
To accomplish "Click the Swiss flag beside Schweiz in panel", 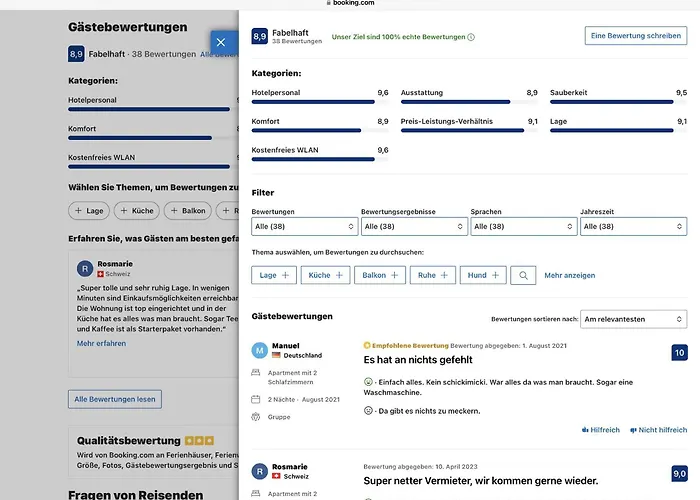I will point(276,476).
